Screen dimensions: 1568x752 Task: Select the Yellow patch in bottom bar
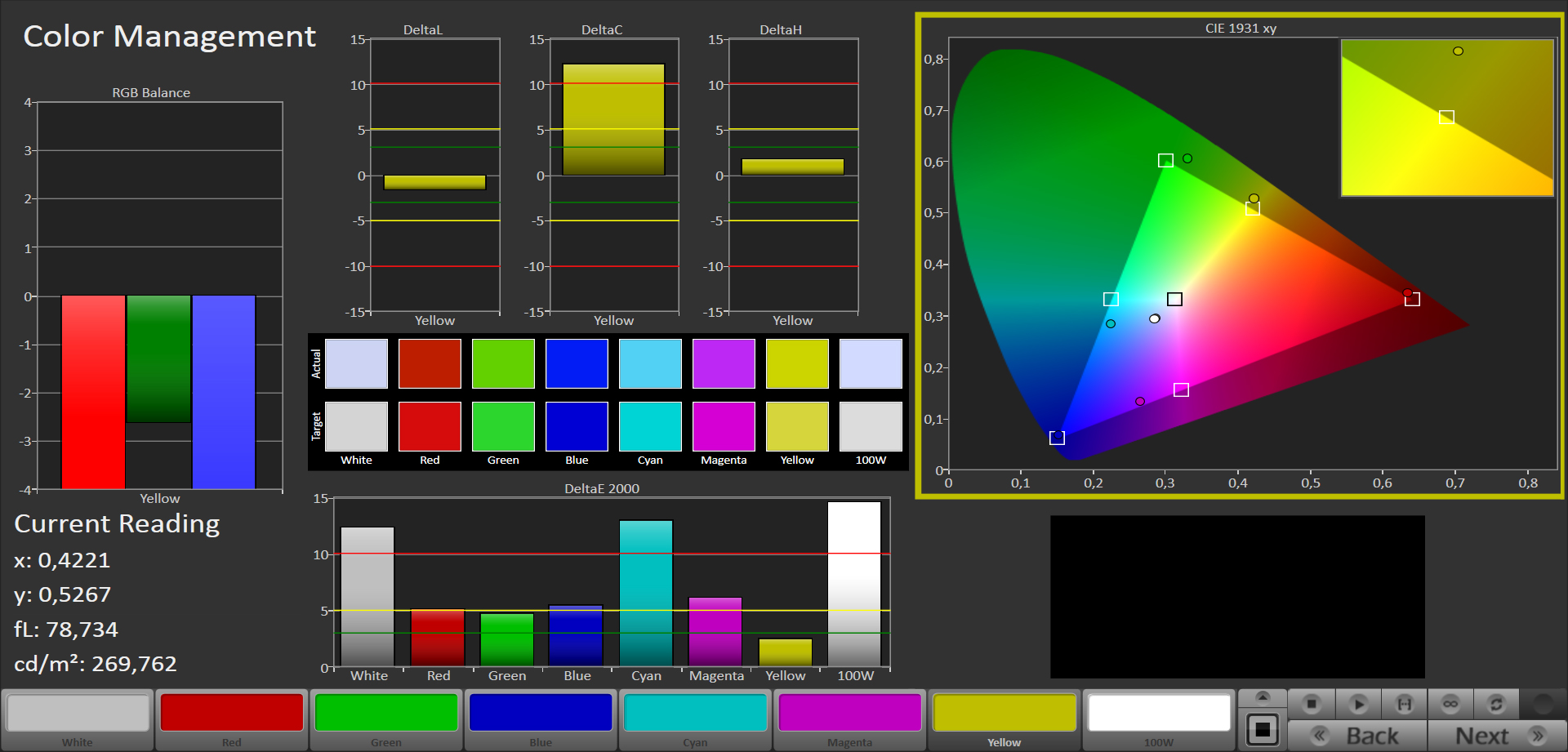pos(1004,719)
